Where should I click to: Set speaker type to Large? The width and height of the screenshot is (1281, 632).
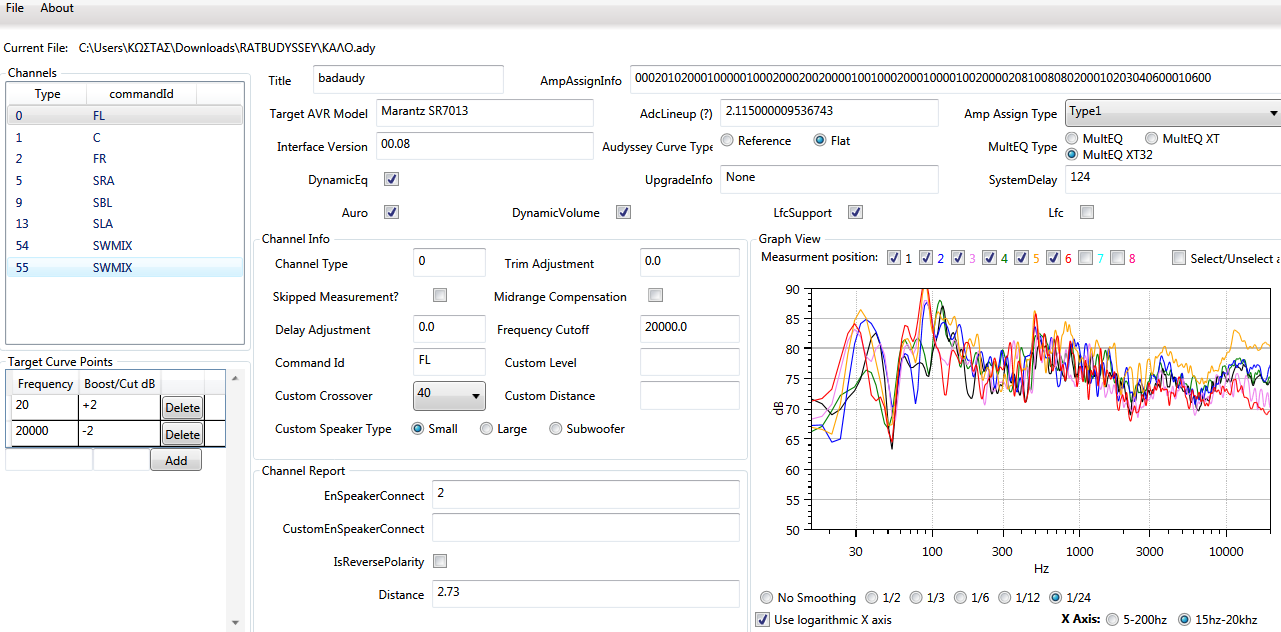pos(487,429)
